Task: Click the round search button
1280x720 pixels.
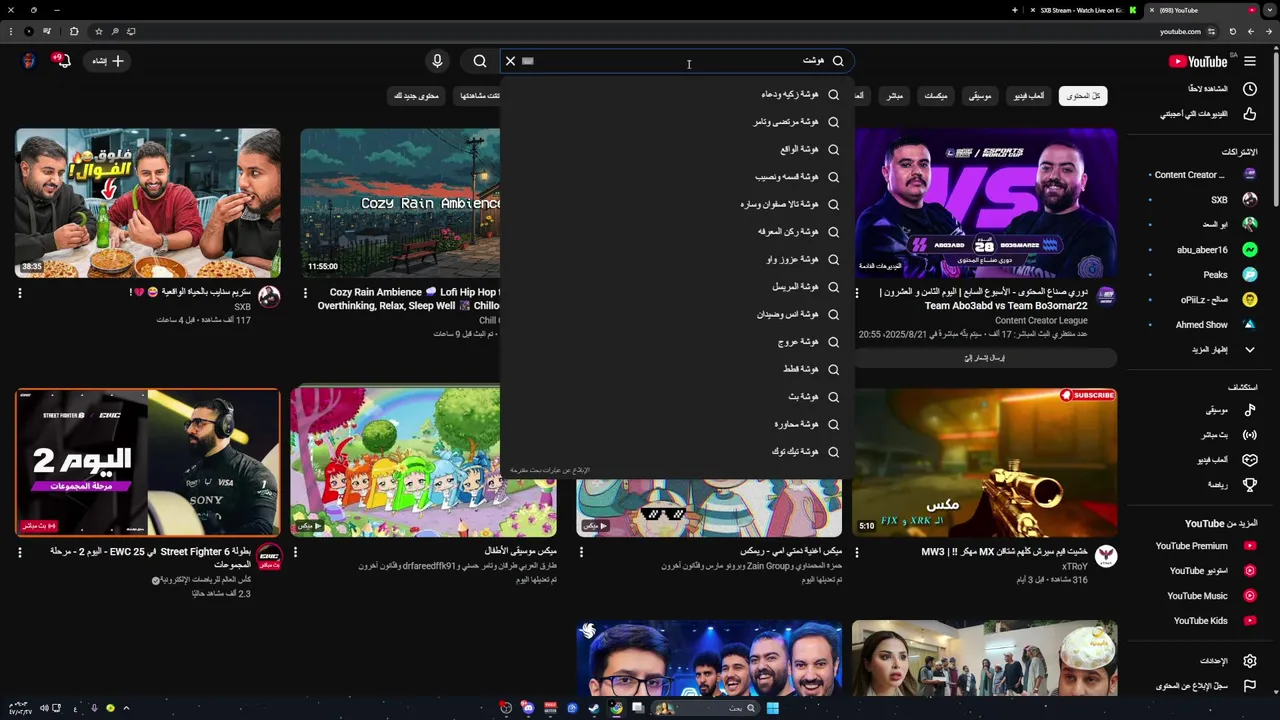Action: [x=480, y=61]
